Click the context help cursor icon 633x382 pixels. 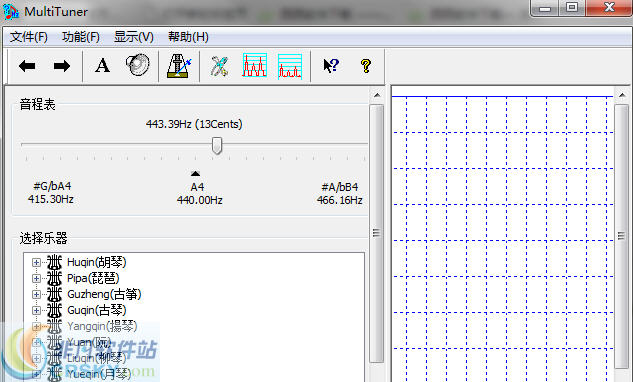[x=331, y=65]
